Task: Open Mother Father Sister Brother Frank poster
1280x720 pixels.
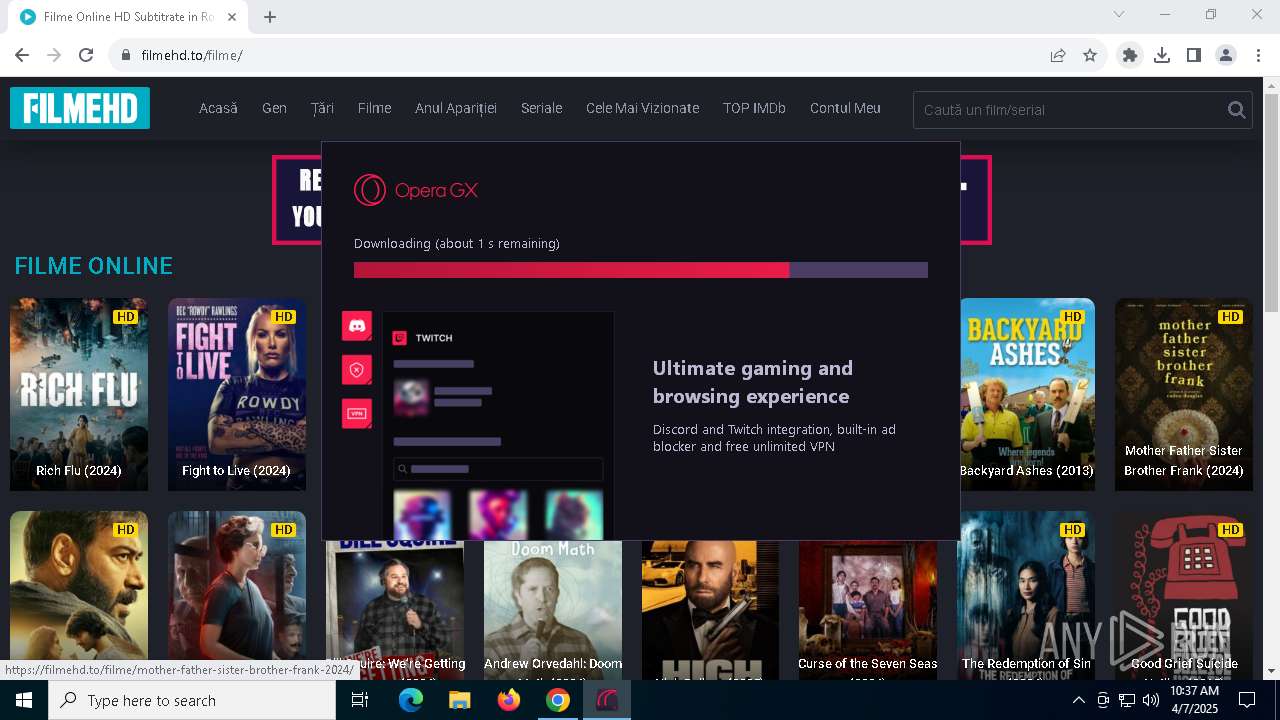Action: (1184, 394)
